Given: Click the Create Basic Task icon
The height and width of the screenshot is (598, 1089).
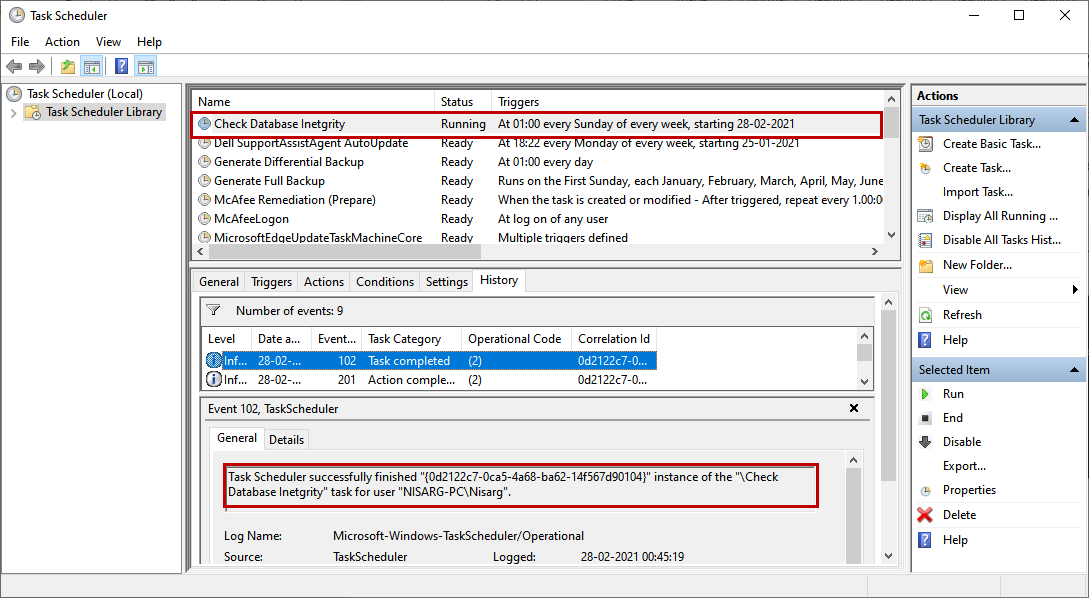Looking at the screenshot, I should point(925,144).
